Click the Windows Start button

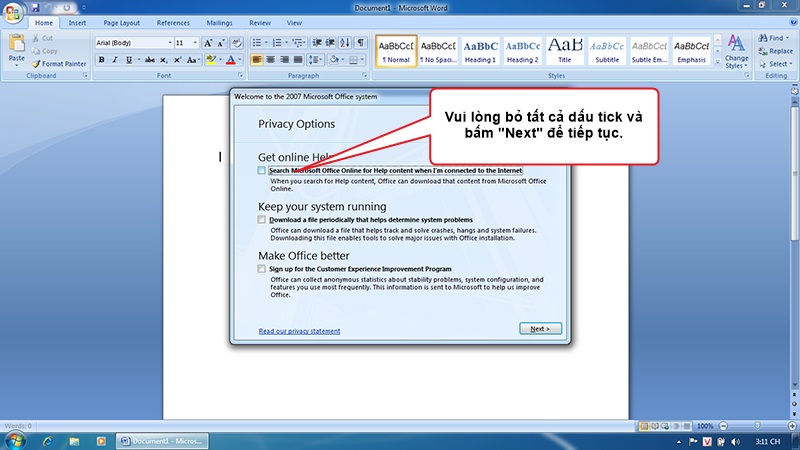pos(15,441)
